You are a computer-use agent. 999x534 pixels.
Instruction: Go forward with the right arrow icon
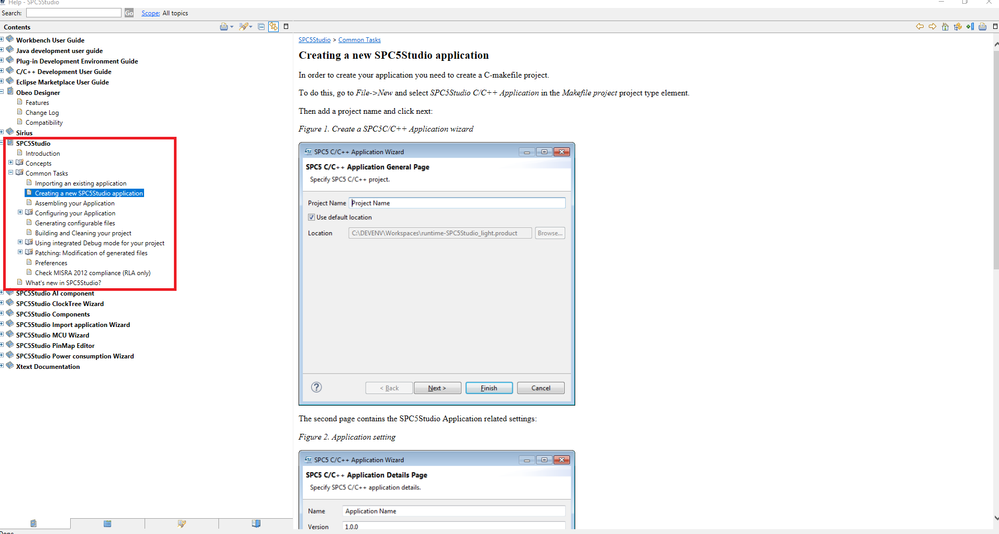(932, 27)
